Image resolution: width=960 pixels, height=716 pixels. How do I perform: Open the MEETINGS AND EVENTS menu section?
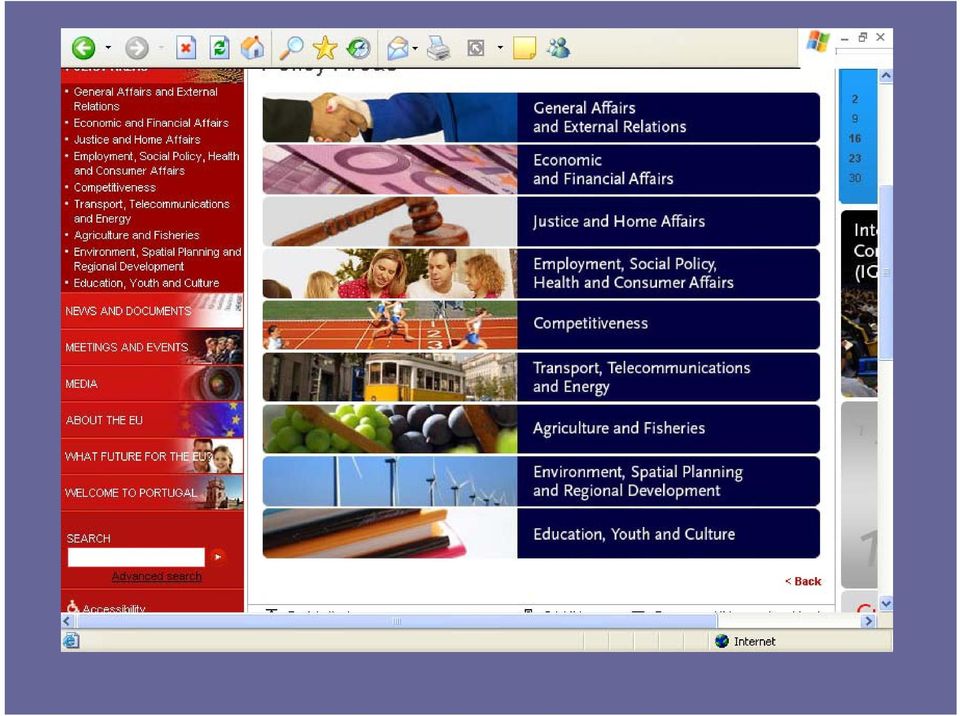click(152, 347)
